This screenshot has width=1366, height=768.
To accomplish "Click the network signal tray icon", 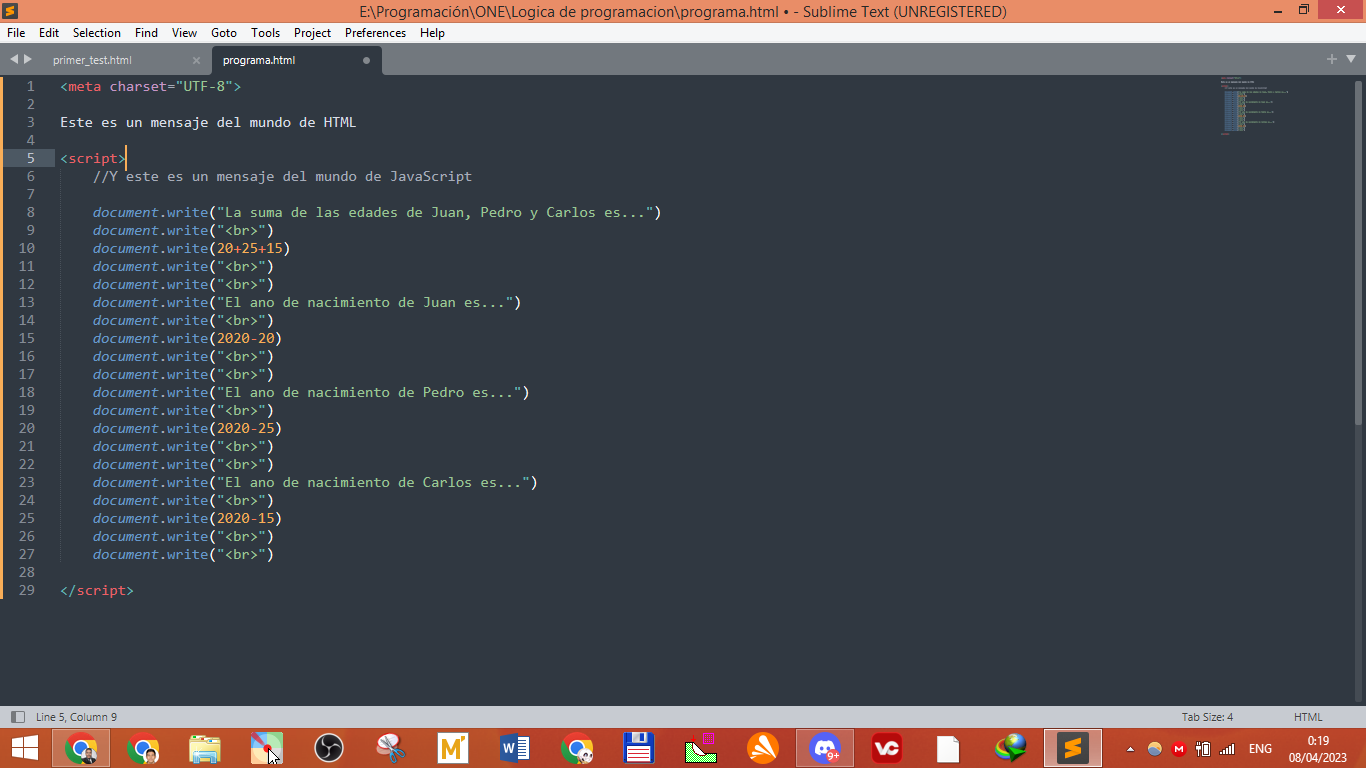I will [x=1227, y=748].
